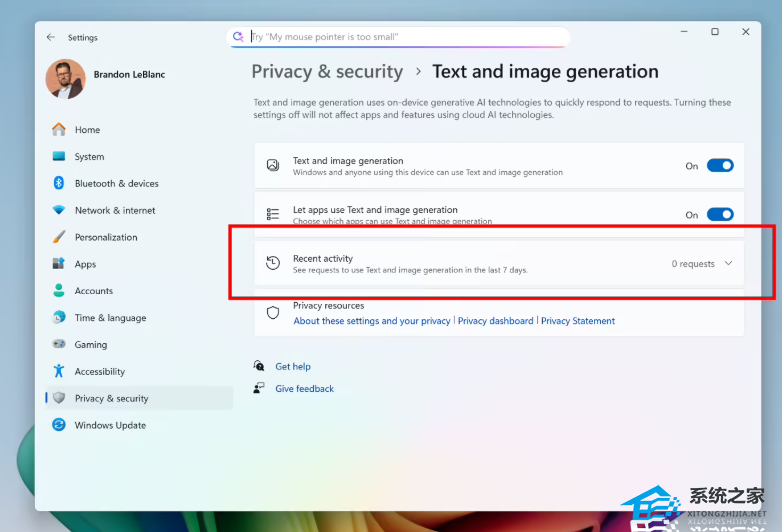This screenshot has width=782, height=532.
Task: Click the back arrow in Settings
Action: click(x=51, y=38)
